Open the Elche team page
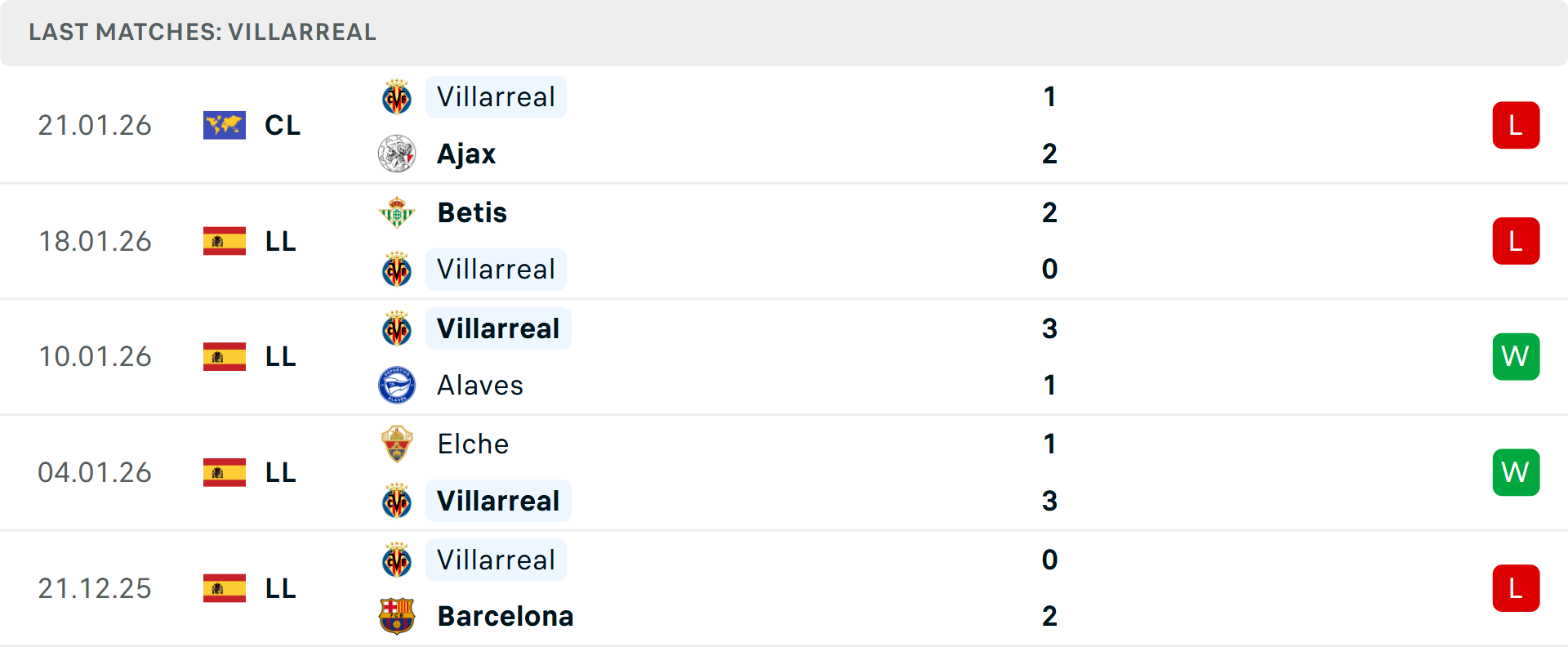Viewport: 1568px width, 647px height. (x=473, y=444)
